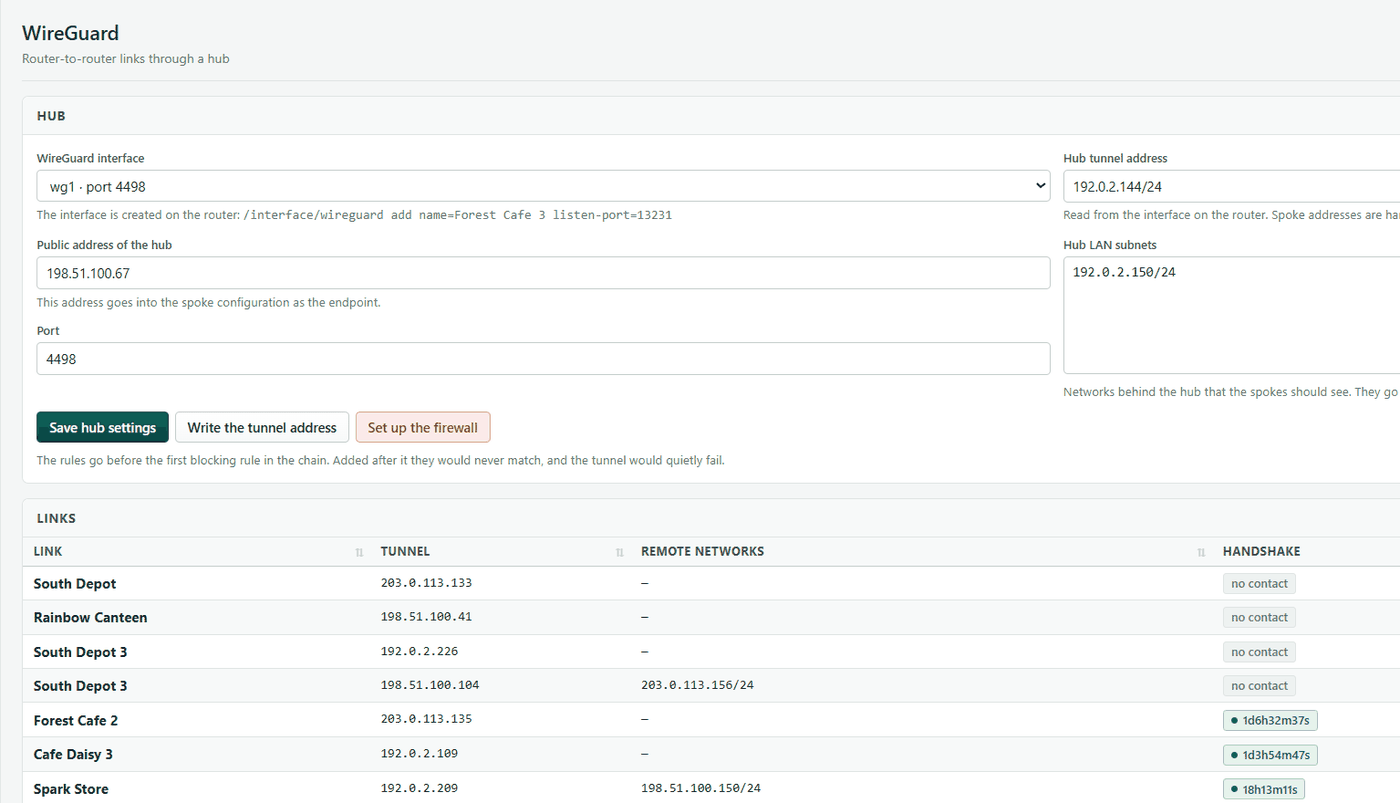
Task: Click Write the tunnel address button
Action: pos(262,427)
